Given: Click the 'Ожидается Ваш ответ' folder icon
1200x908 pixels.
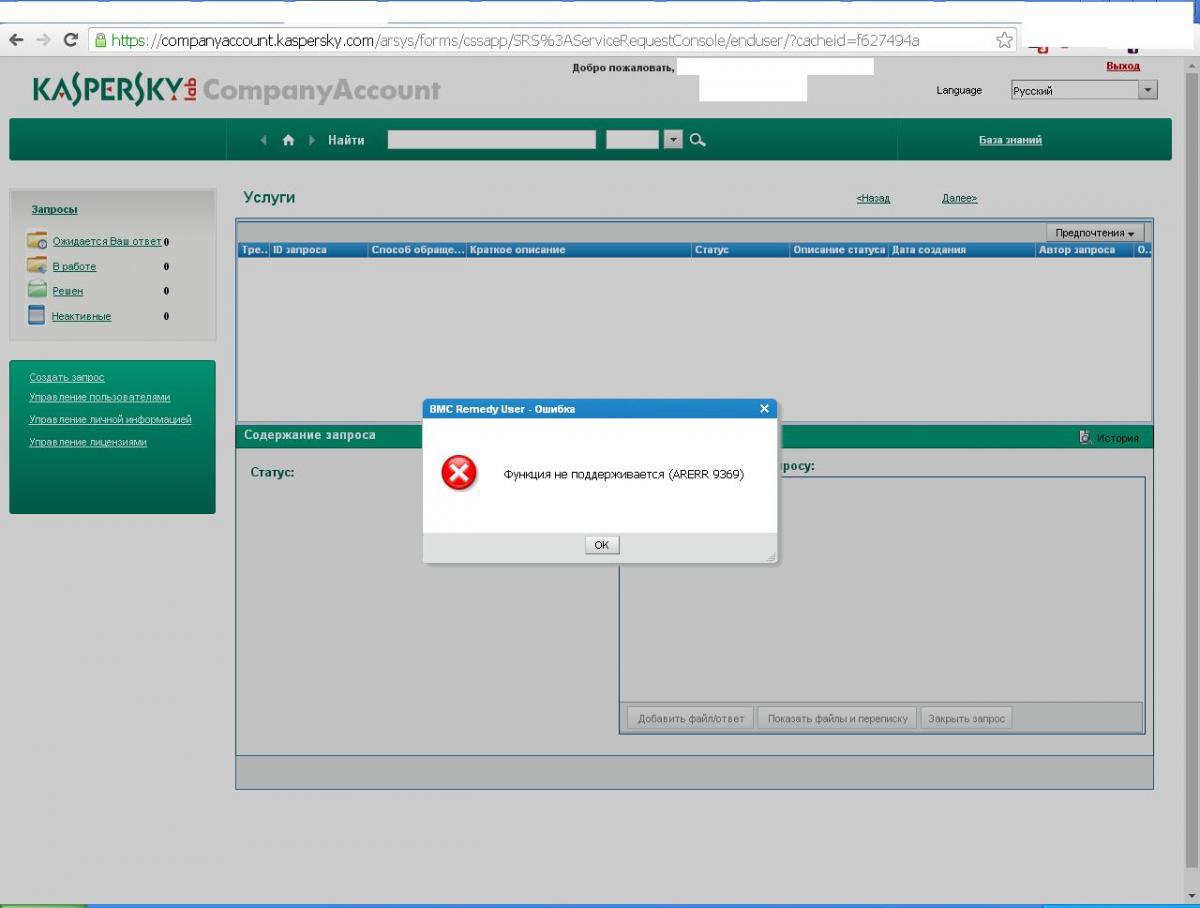Looking at the screenshot, I should (37, 241).
